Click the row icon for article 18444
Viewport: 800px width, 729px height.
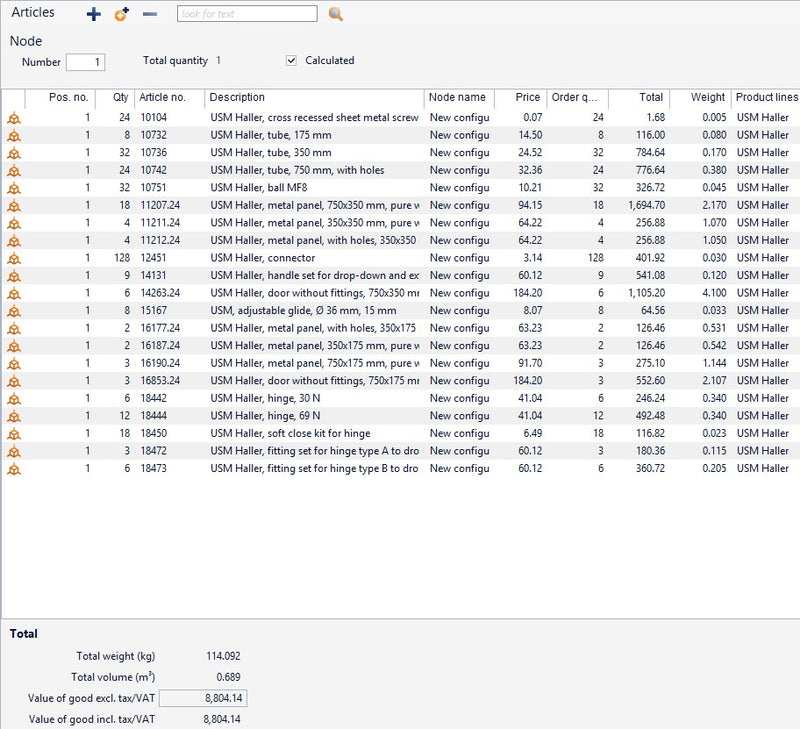click(14, 416)
